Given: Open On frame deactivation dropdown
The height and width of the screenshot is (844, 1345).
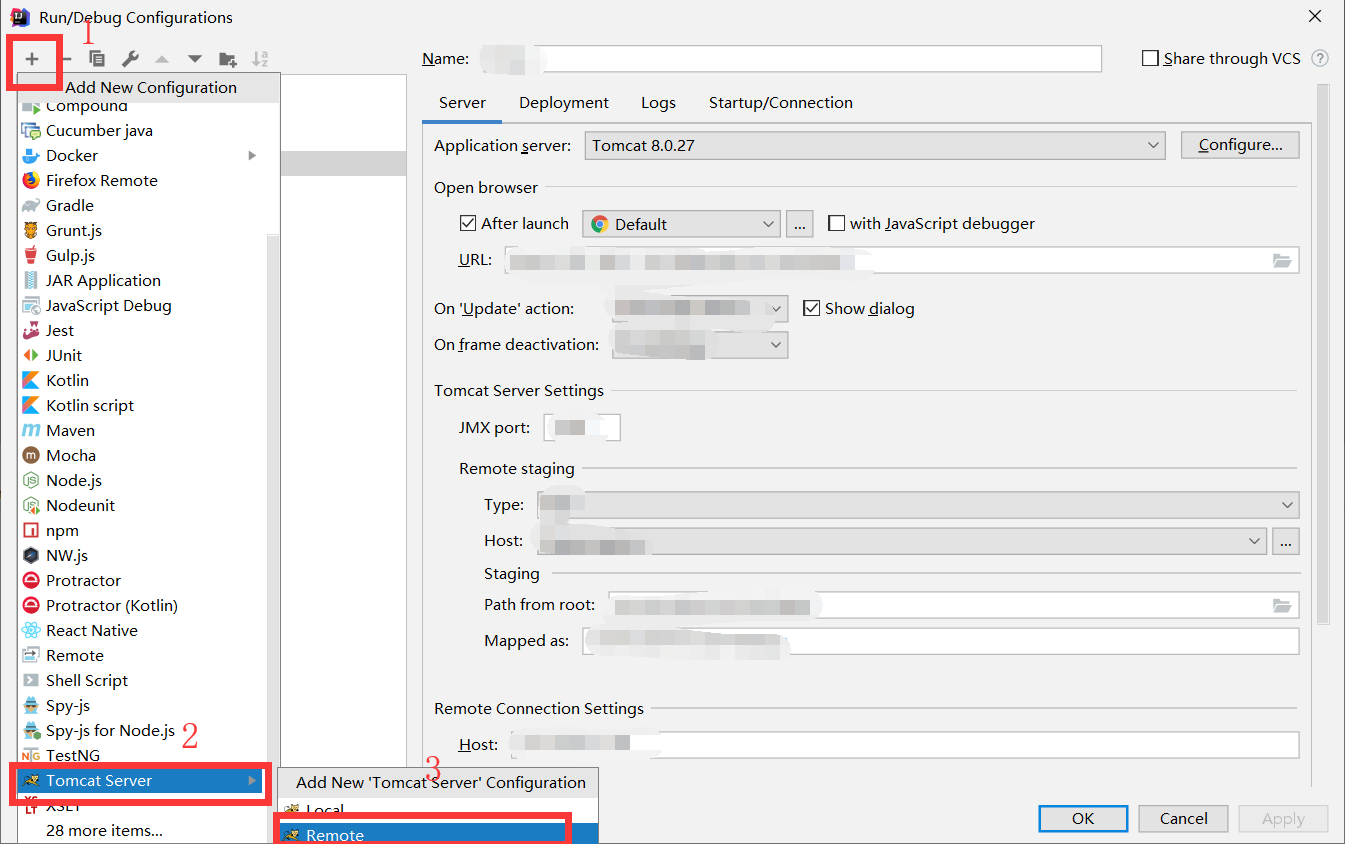Looking at the screenshot, I should tap(701, 345).
